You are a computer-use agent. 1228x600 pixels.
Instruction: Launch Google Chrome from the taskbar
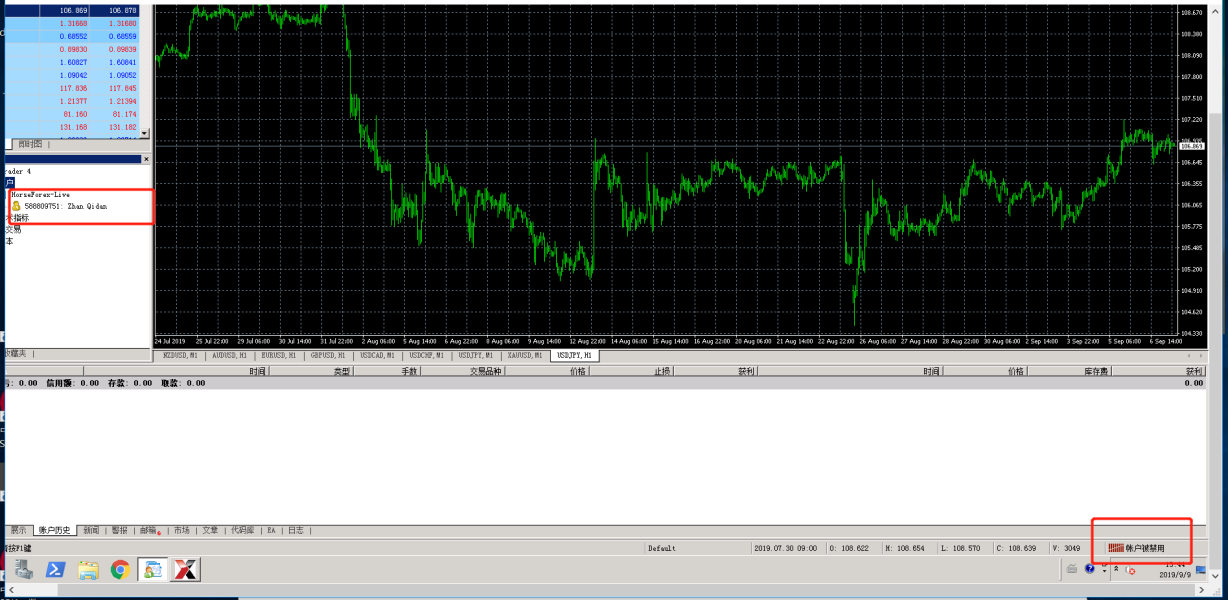point(120,570)
